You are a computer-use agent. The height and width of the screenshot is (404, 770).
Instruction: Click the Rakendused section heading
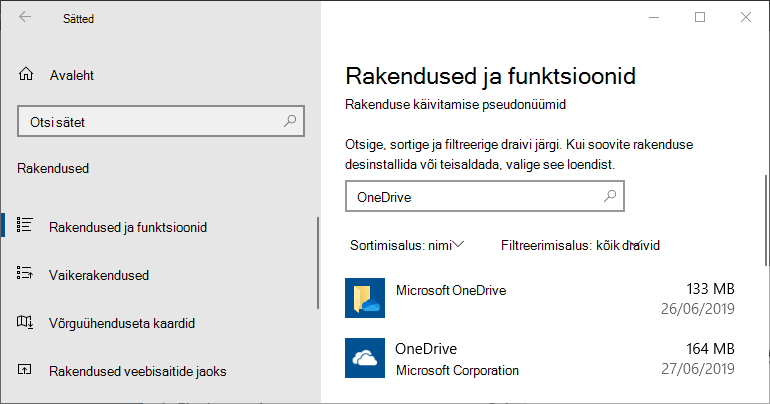click(53, 168)
